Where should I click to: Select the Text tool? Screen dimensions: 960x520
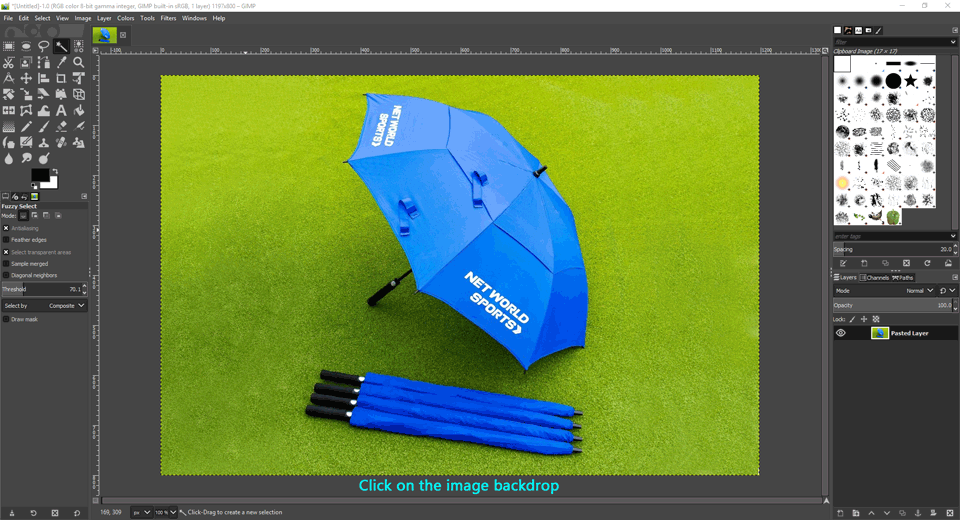click(x=61, y=110)
